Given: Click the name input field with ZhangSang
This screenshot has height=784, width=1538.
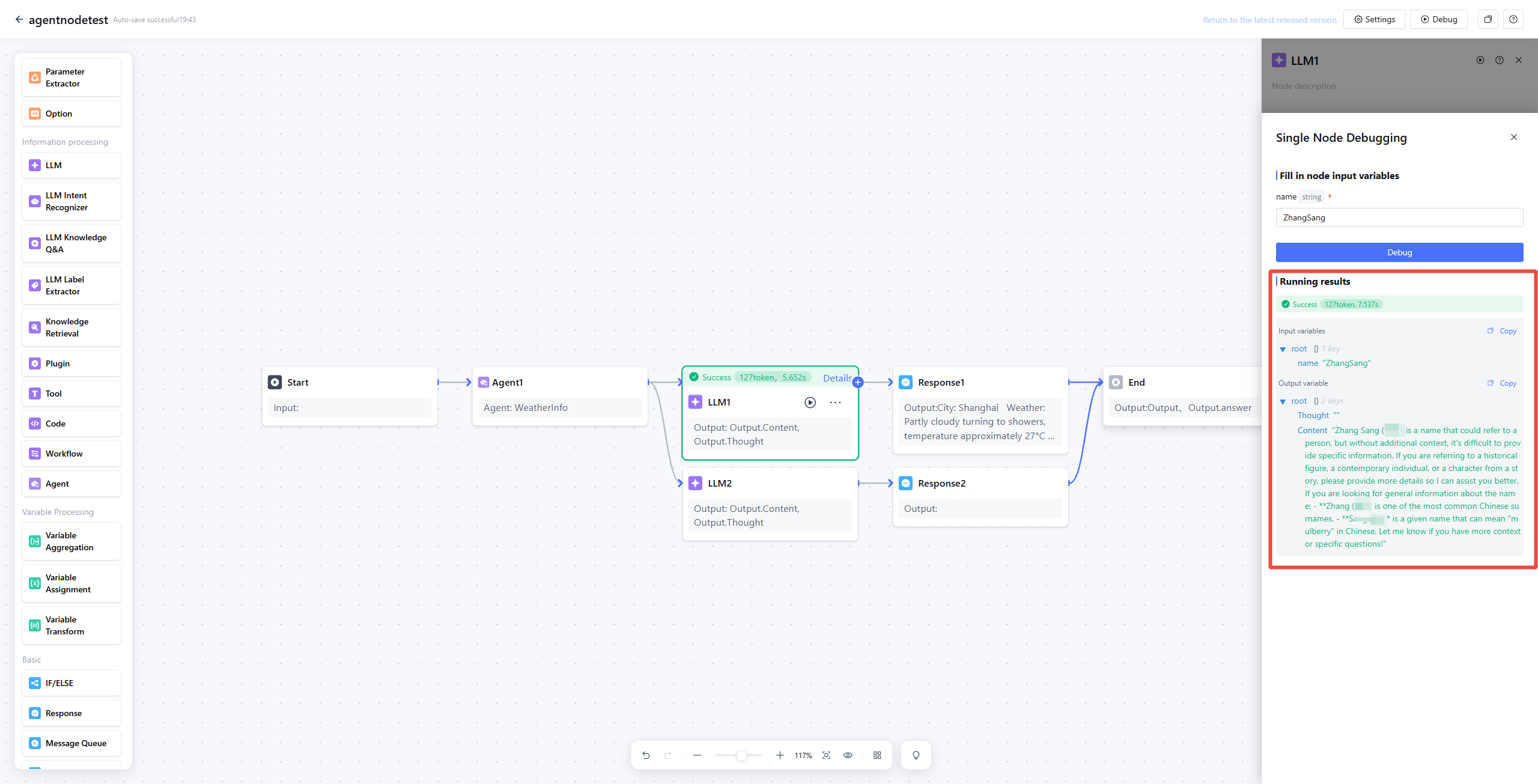Looking at the screenshot, I should pyautogui.click(x=1399, y=217).
